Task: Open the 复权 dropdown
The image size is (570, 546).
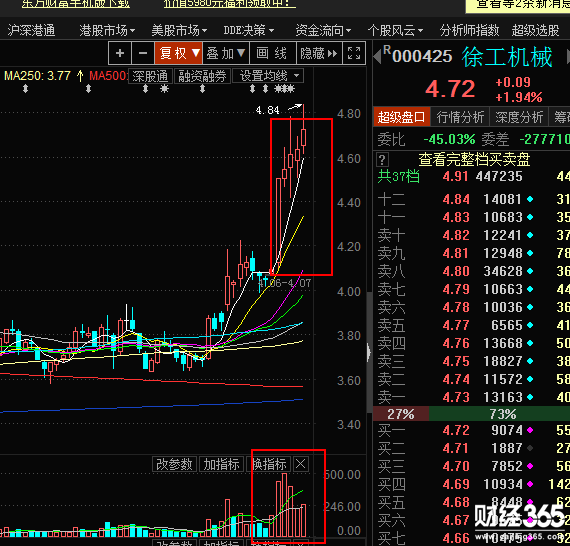Action: (x=178, y=53)
